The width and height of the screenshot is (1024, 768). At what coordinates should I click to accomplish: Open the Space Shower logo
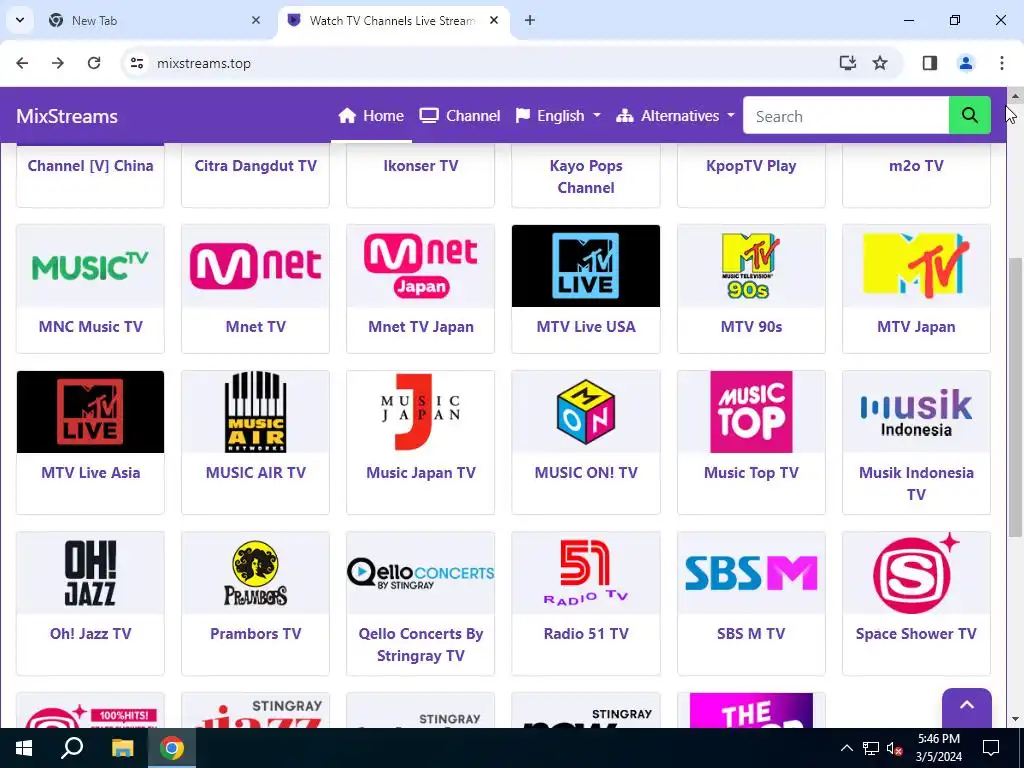click(x=916, y=573)
